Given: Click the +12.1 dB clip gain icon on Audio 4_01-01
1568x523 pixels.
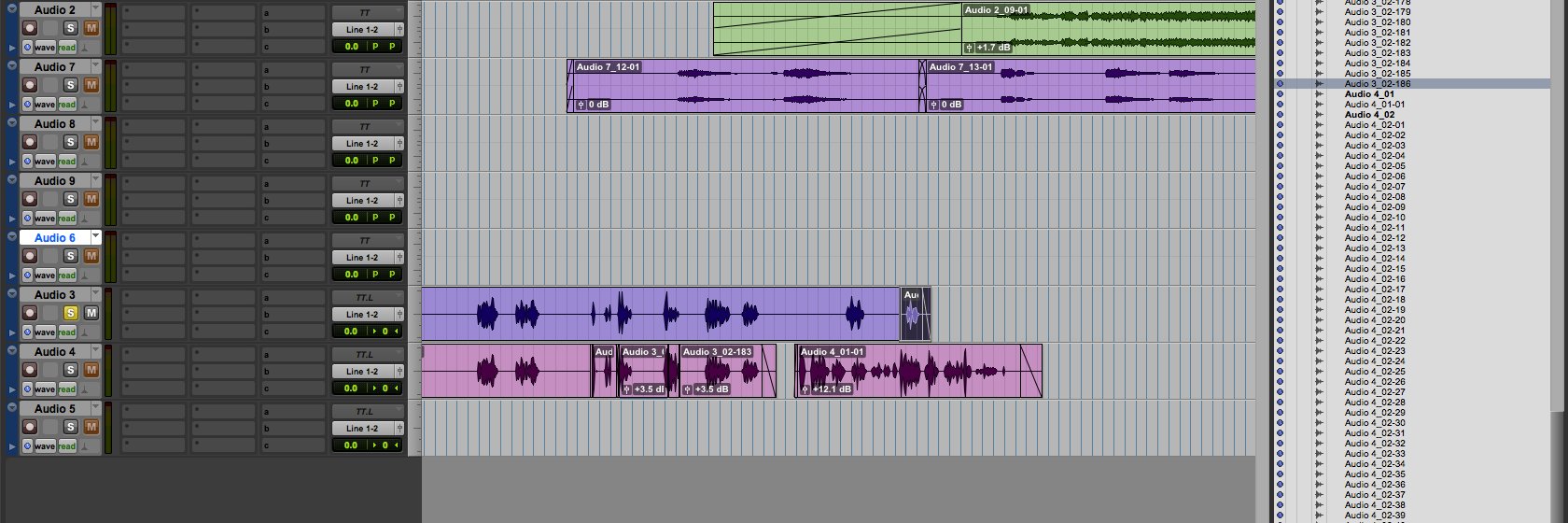Looking at the screenshot, I should (805, 389).
